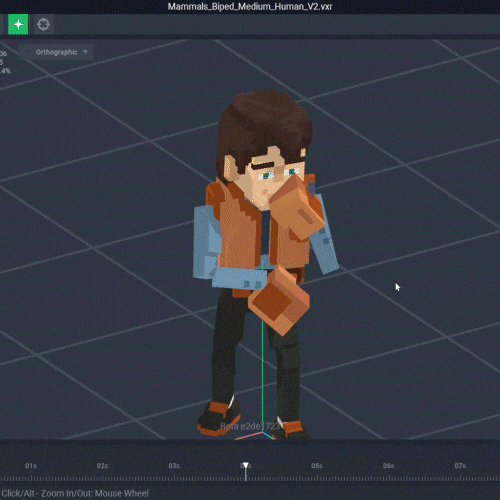Select the lower orange hand block

point(279,300)
